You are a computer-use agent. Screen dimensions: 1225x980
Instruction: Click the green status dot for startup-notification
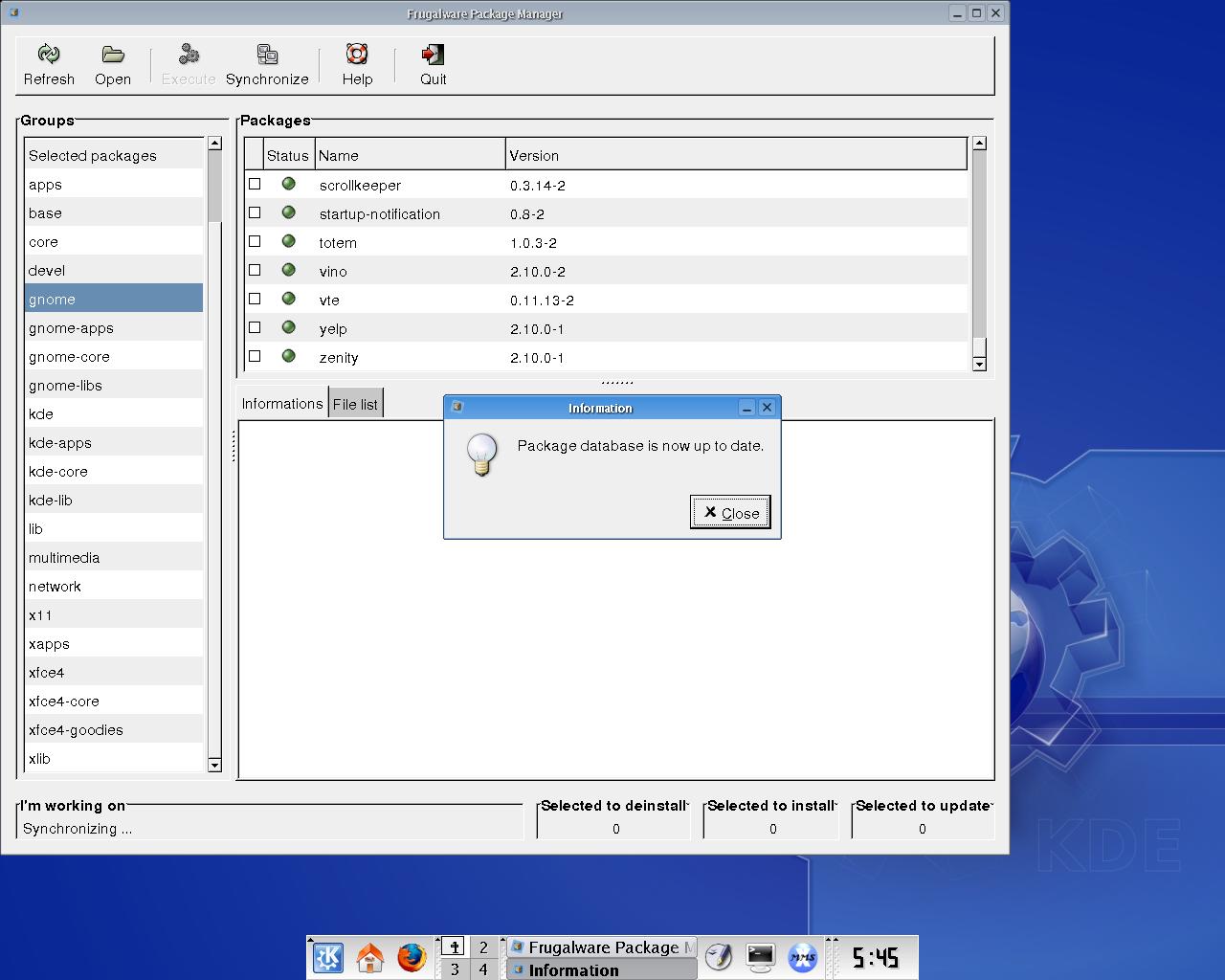tap(288, 212)
